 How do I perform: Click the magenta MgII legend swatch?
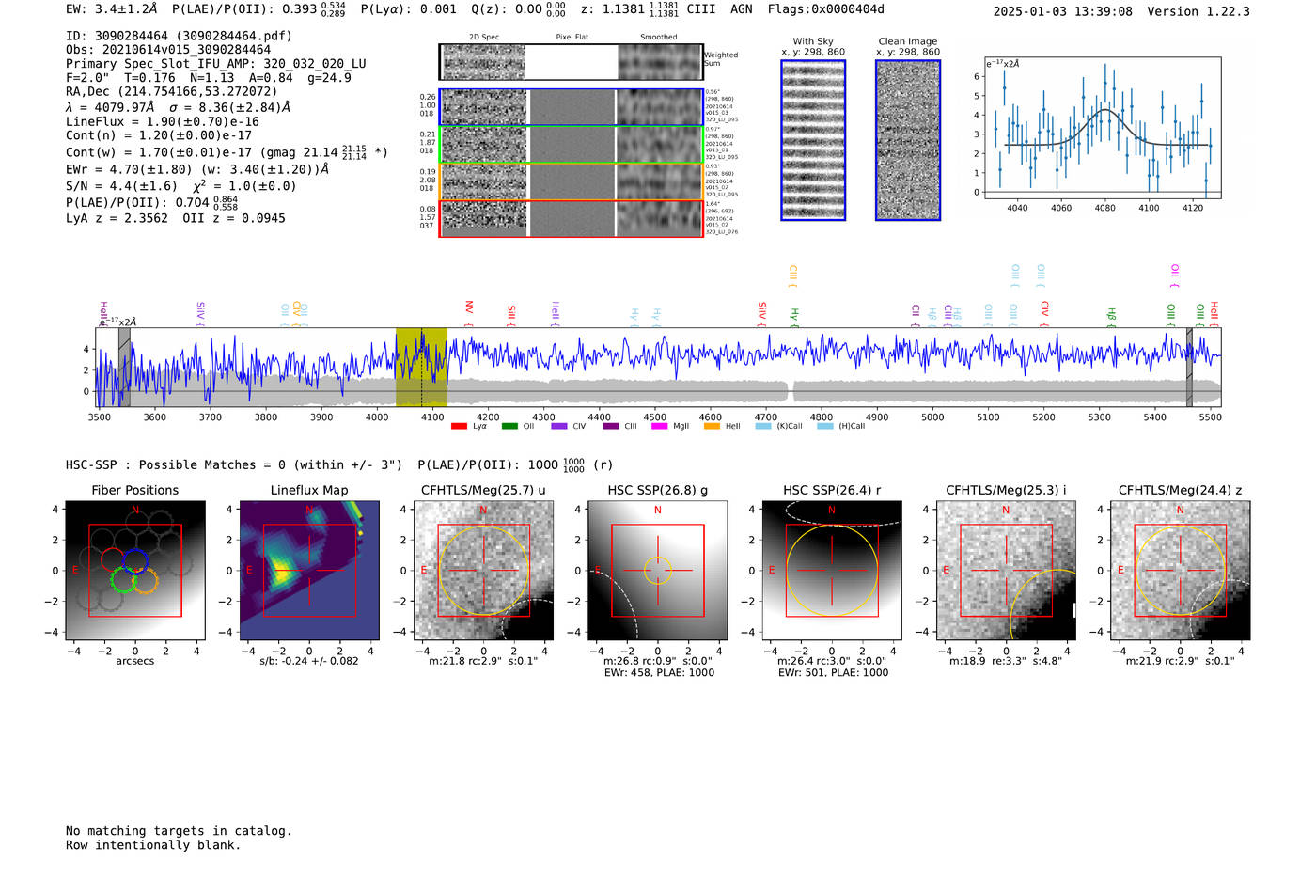[659, 426]
